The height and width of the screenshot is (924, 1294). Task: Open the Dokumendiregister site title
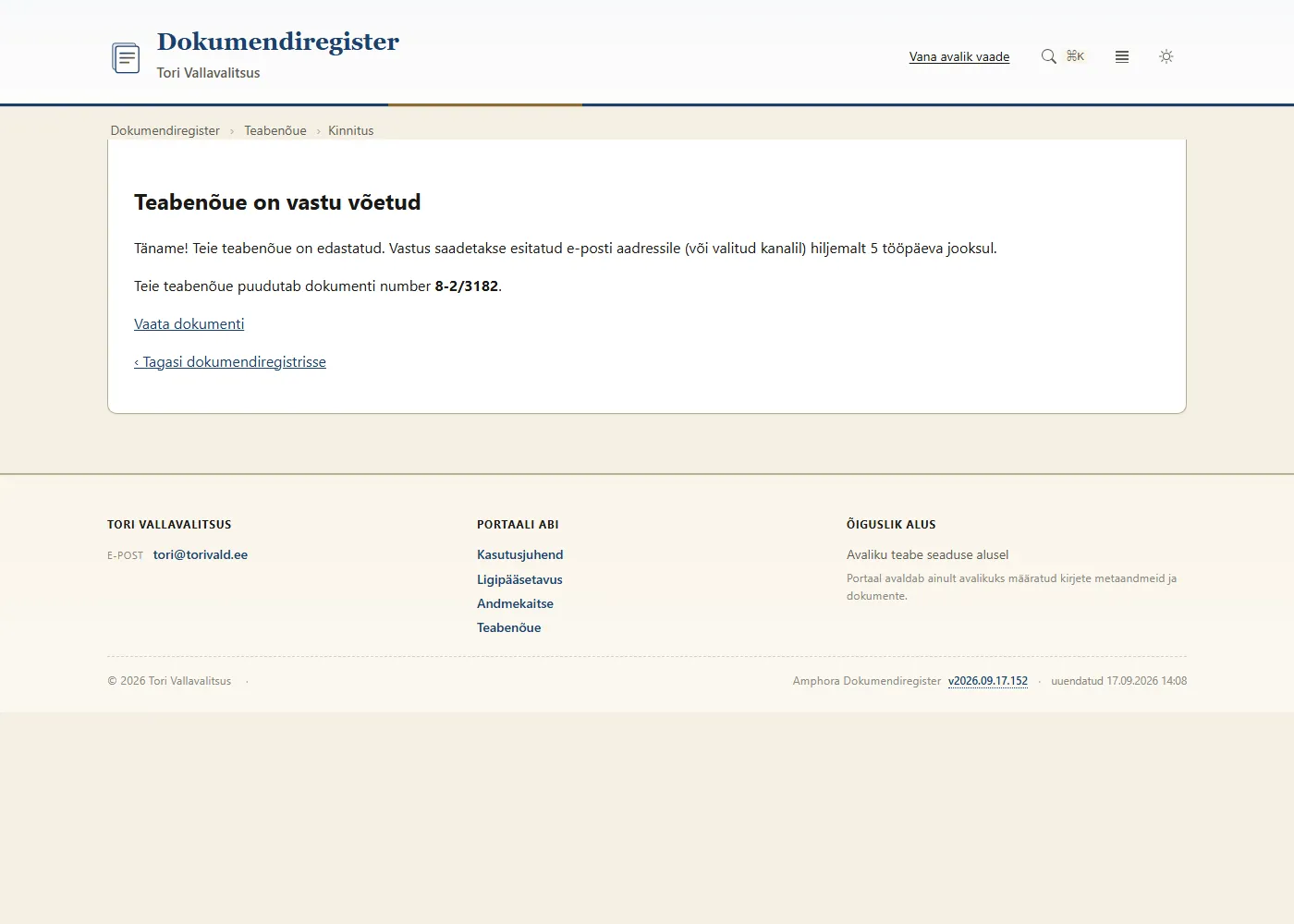coord(278,42)
